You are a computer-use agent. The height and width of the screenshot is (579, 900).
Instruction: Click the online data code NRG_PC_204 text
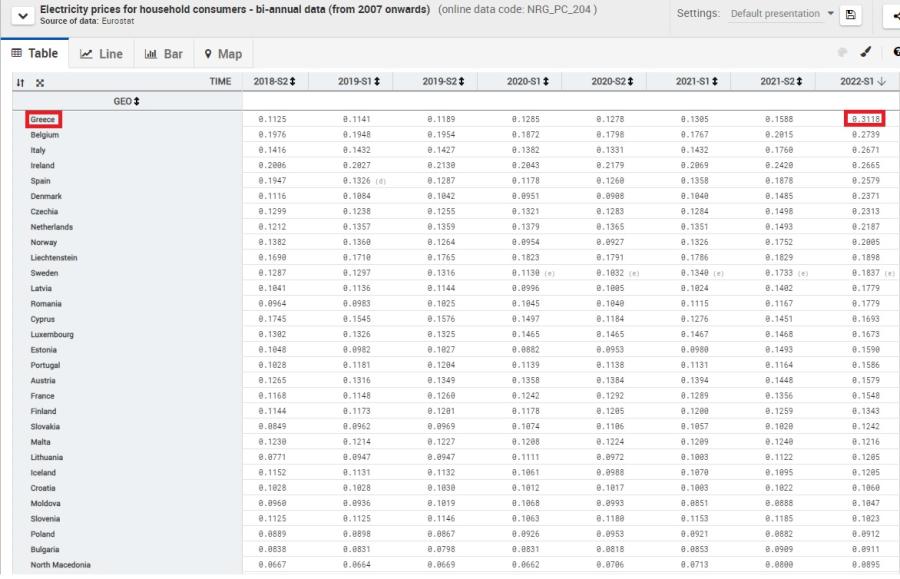tap(517, 10)
